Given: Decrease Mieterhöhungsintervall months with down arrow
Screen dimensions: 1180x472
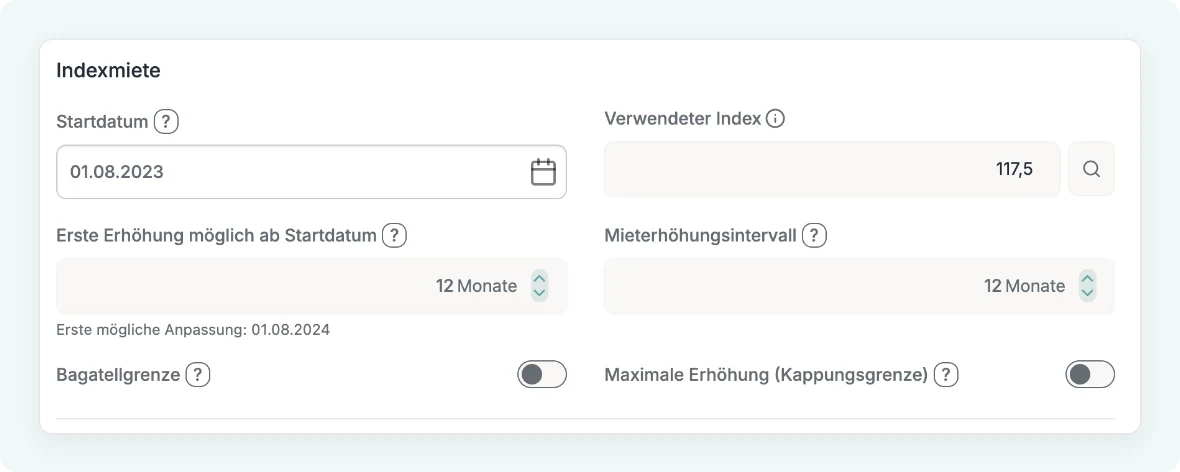Looking at the screenshot, I should point(1087,293).
